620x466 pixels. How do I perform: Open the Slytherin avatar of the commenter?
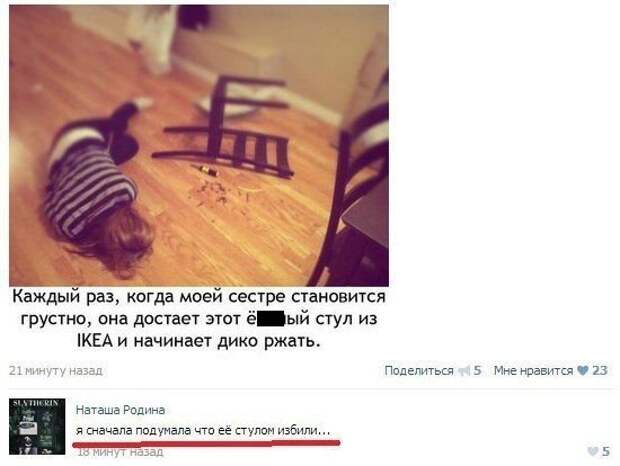pos(37,426)
